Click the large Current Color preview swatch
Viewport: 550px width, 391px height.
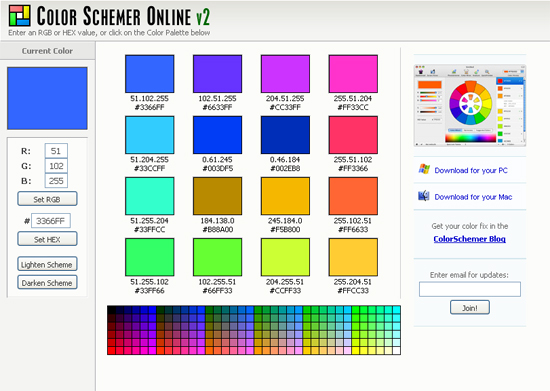tap(47, 98)
